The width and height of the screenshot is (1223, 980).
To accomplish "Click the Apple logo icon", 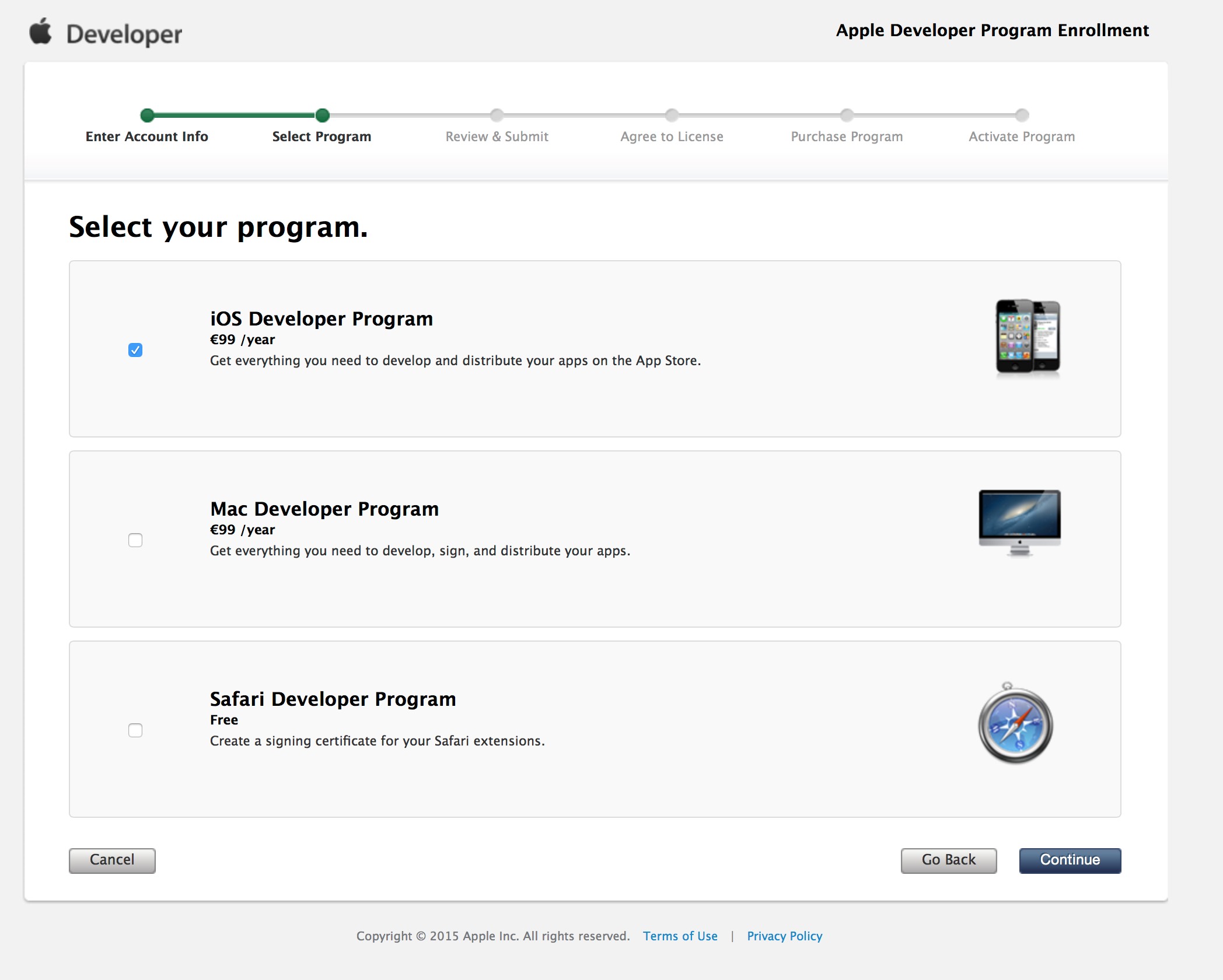I will pos(40,31).
